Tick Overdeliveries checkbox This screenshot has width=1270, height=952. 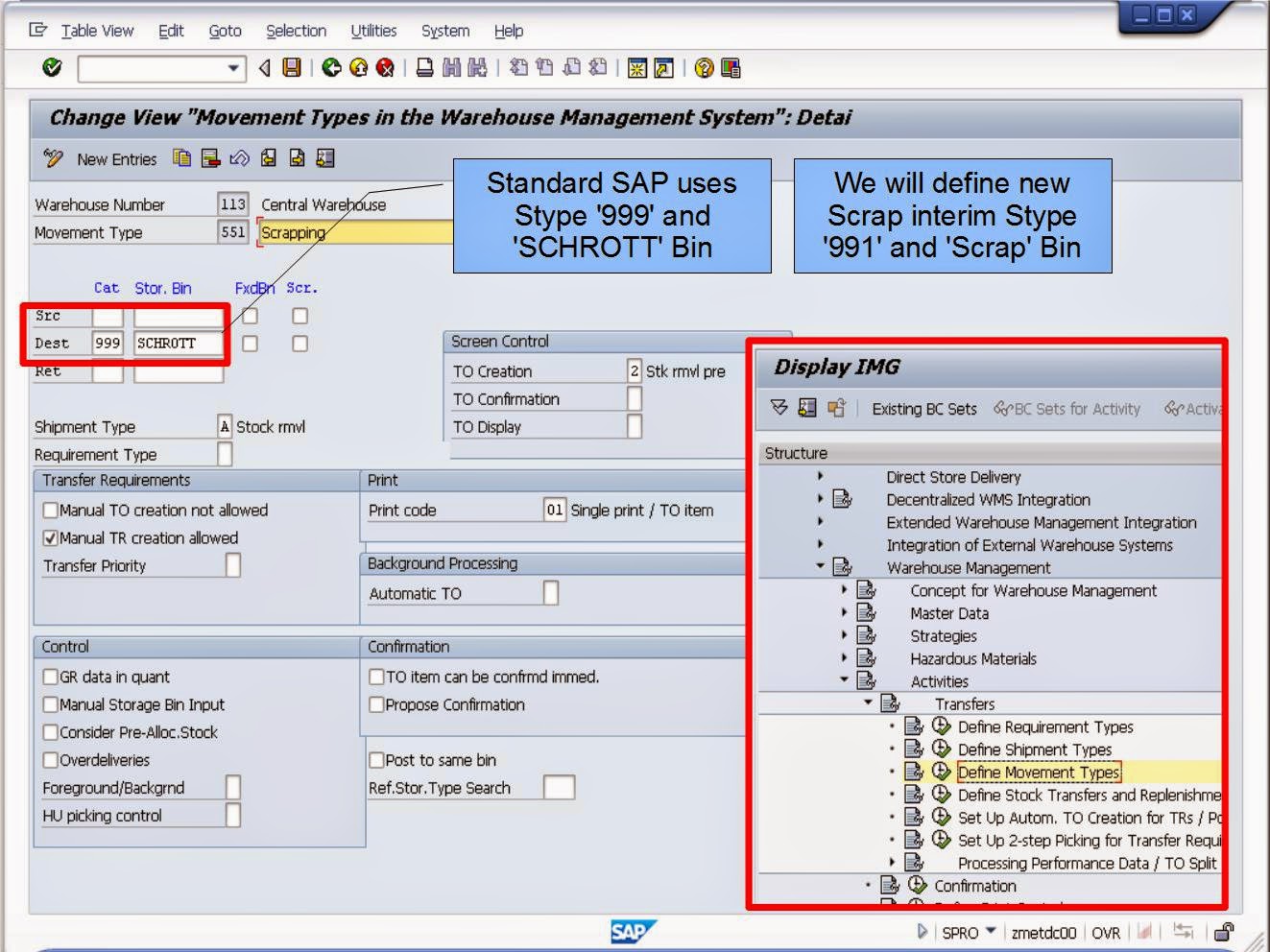(x=51, y=760)
